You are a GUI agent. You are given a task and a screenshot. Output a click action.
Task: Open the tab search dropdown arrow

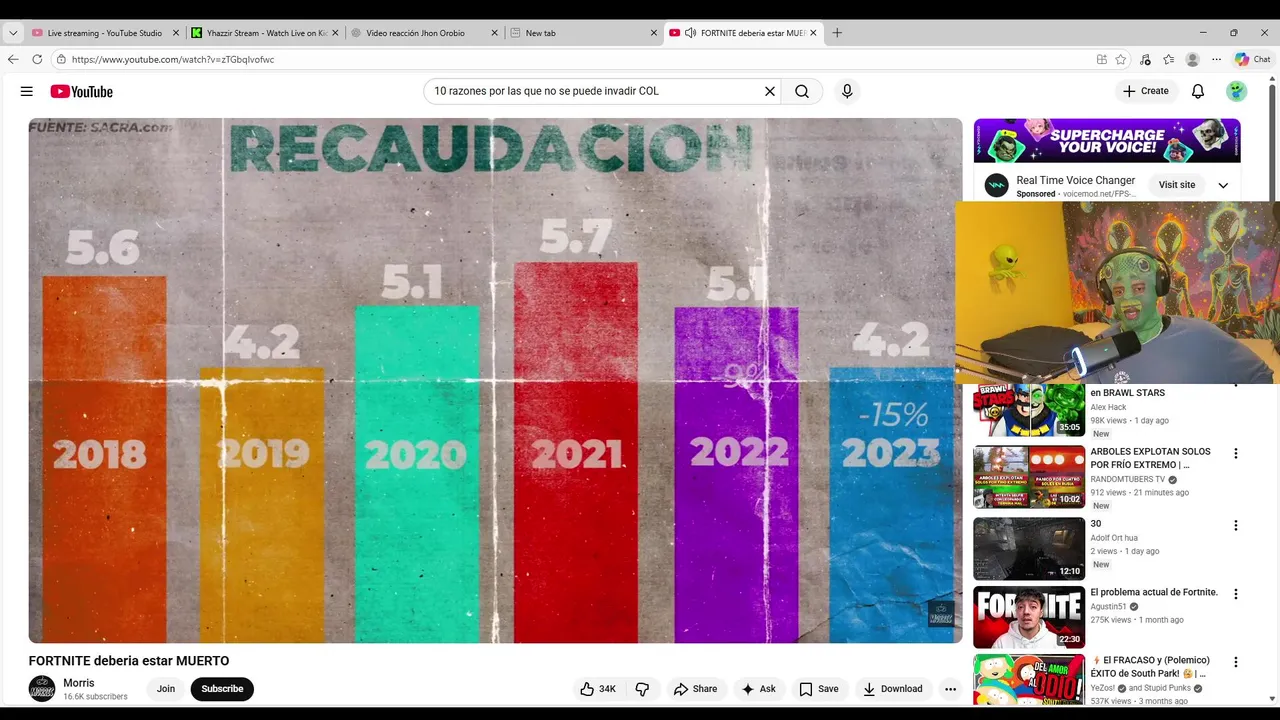(13, 33)
